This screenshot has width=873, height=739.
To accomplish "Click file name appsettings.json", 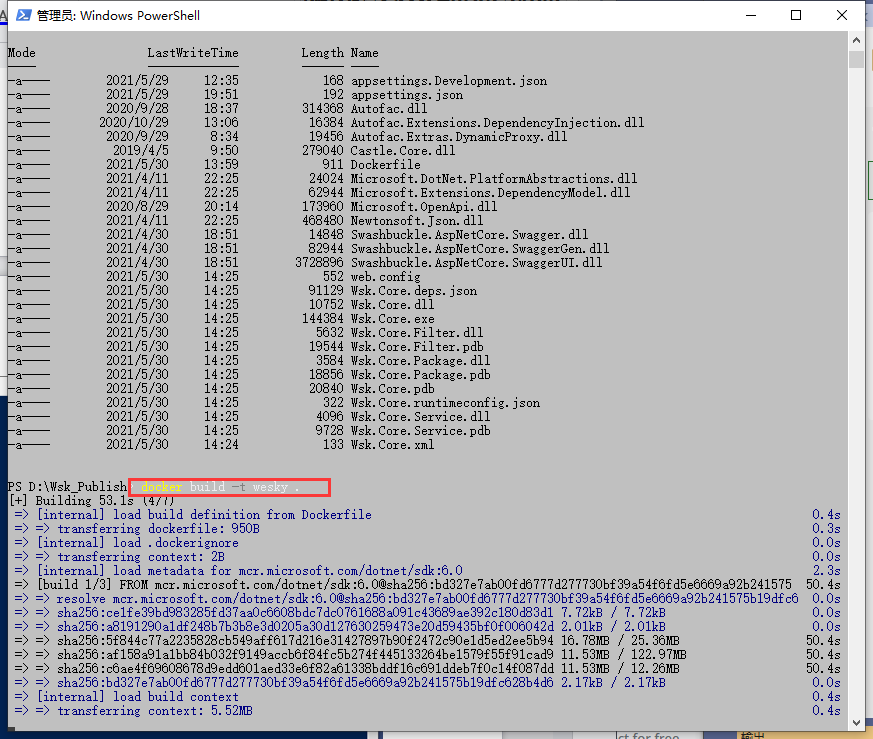I will 407,95.
